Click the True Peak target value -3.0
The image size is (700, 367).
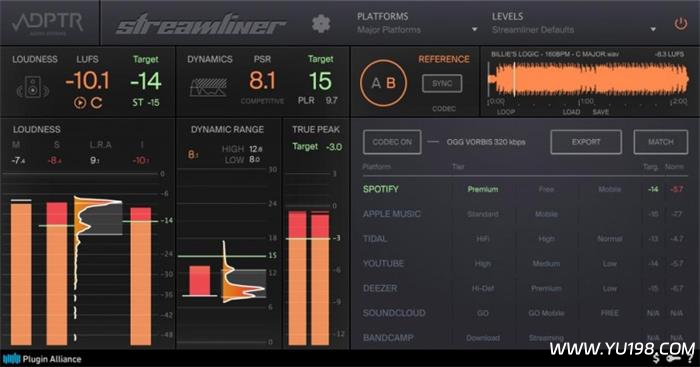coord(334,146)
